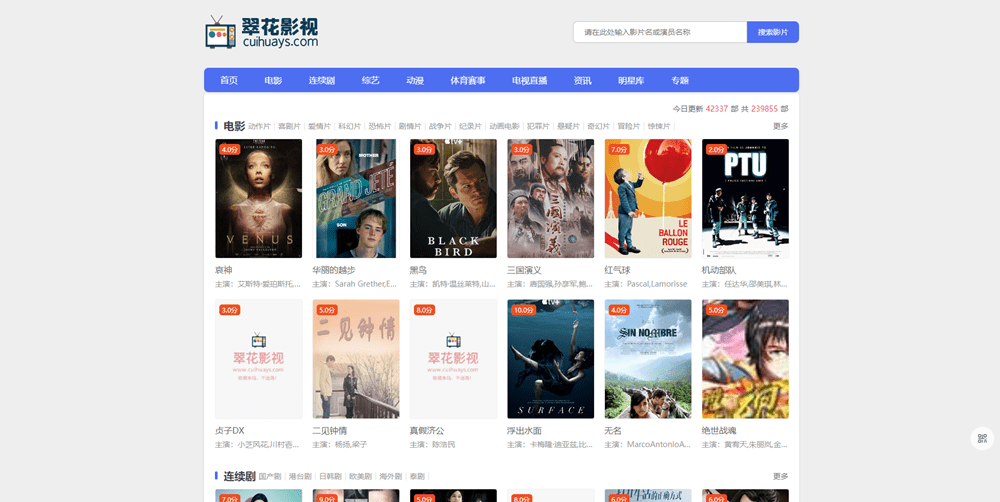
Task: Filter series by 海外剧
Action: (390, 476)
